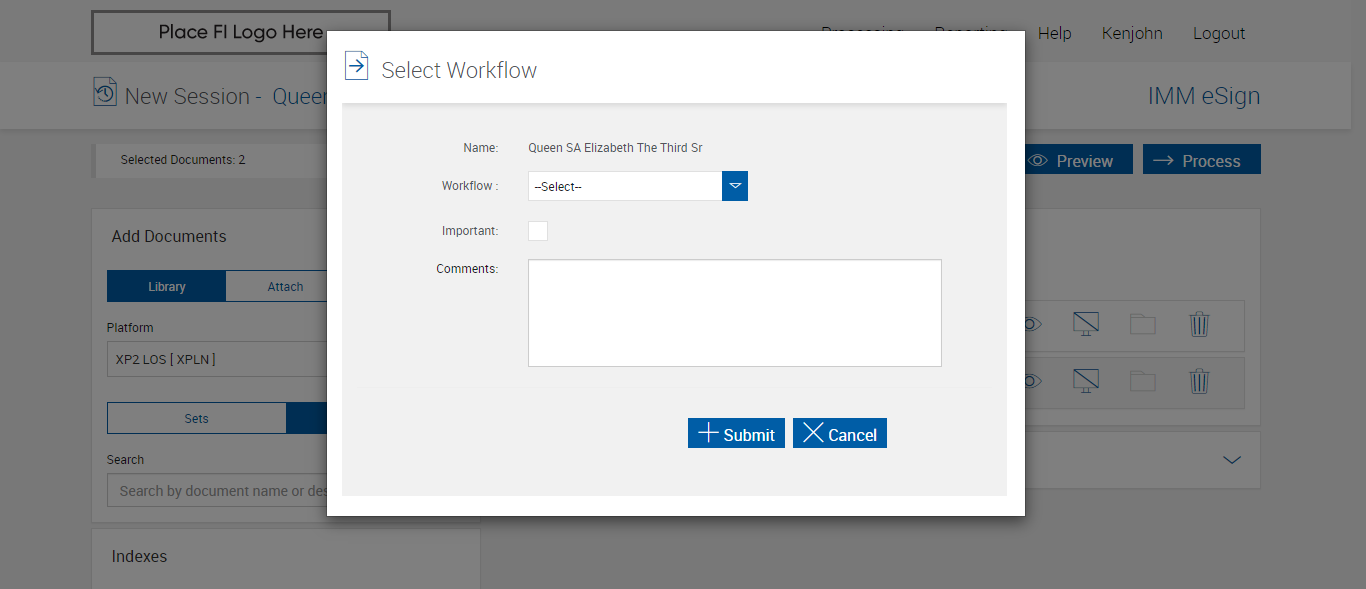
Task: Click folder icon on second document row
Action: pyautogui.click(x=1142, y=381)
